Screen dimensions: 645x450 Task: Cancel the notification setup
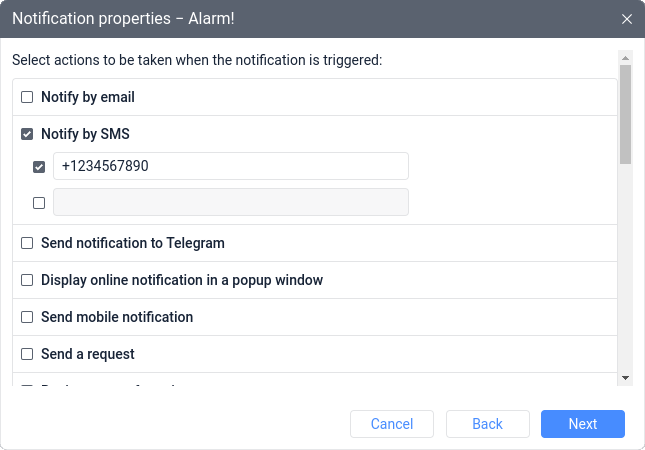(392, 424)
